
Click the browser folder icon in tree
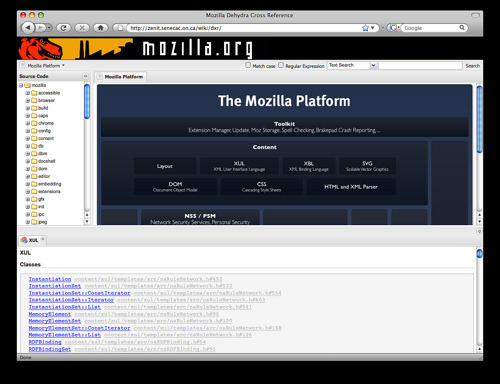[x=34, y=100]
